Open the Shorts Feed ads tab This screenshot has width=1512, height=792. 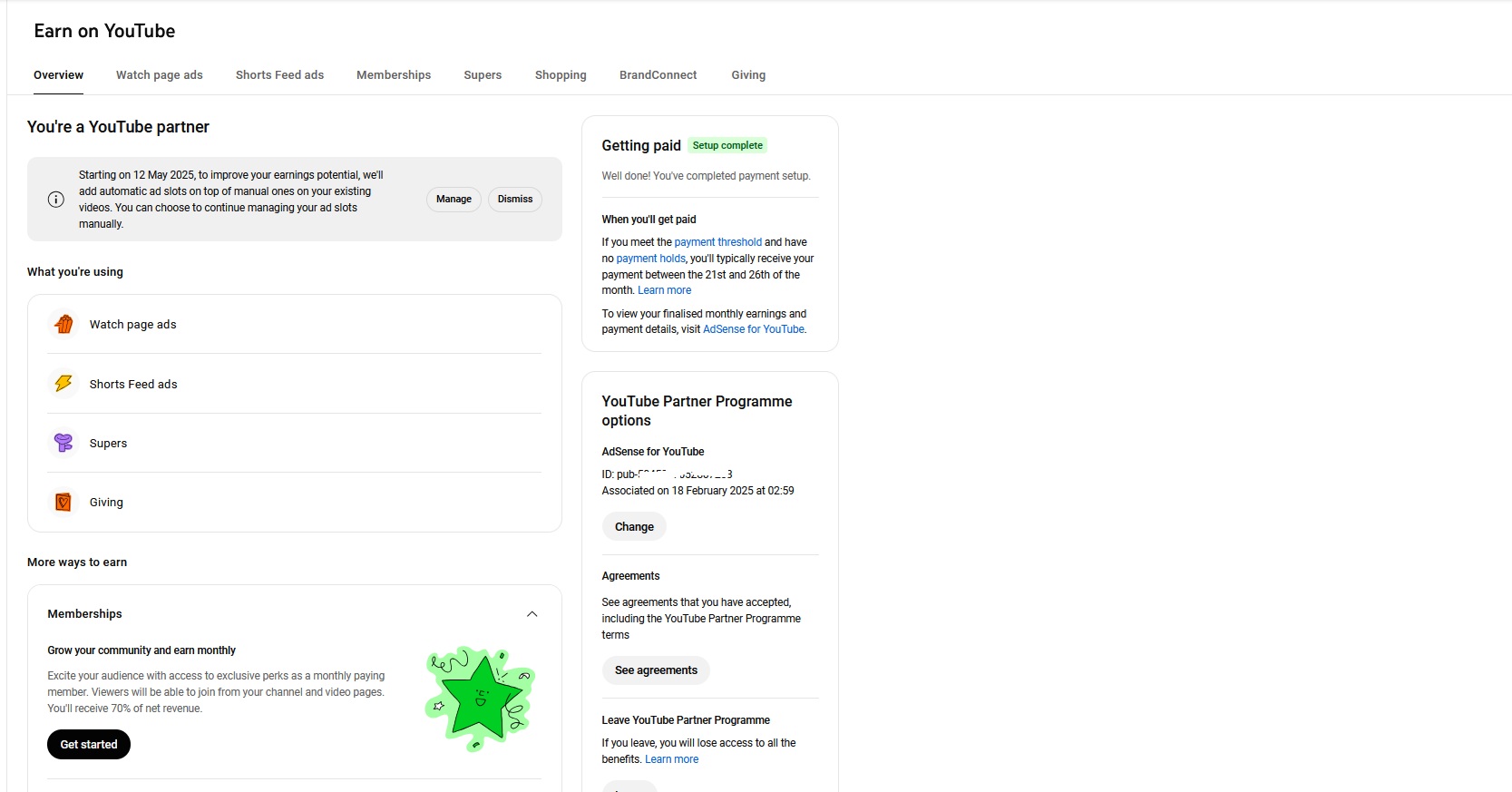[279, 75]
